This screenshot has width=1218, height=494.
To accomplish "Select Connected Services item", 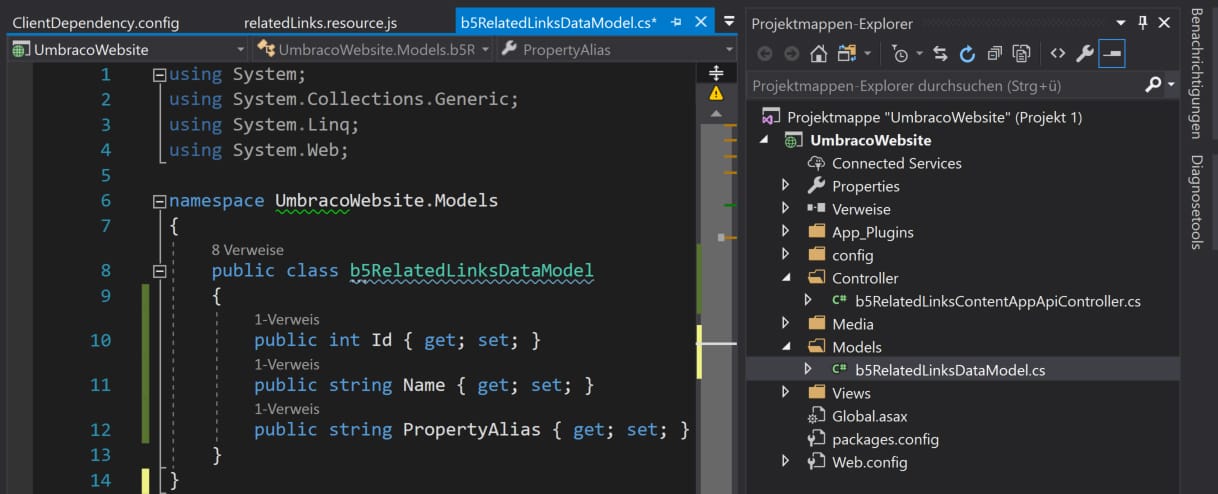I will [897, 163].
